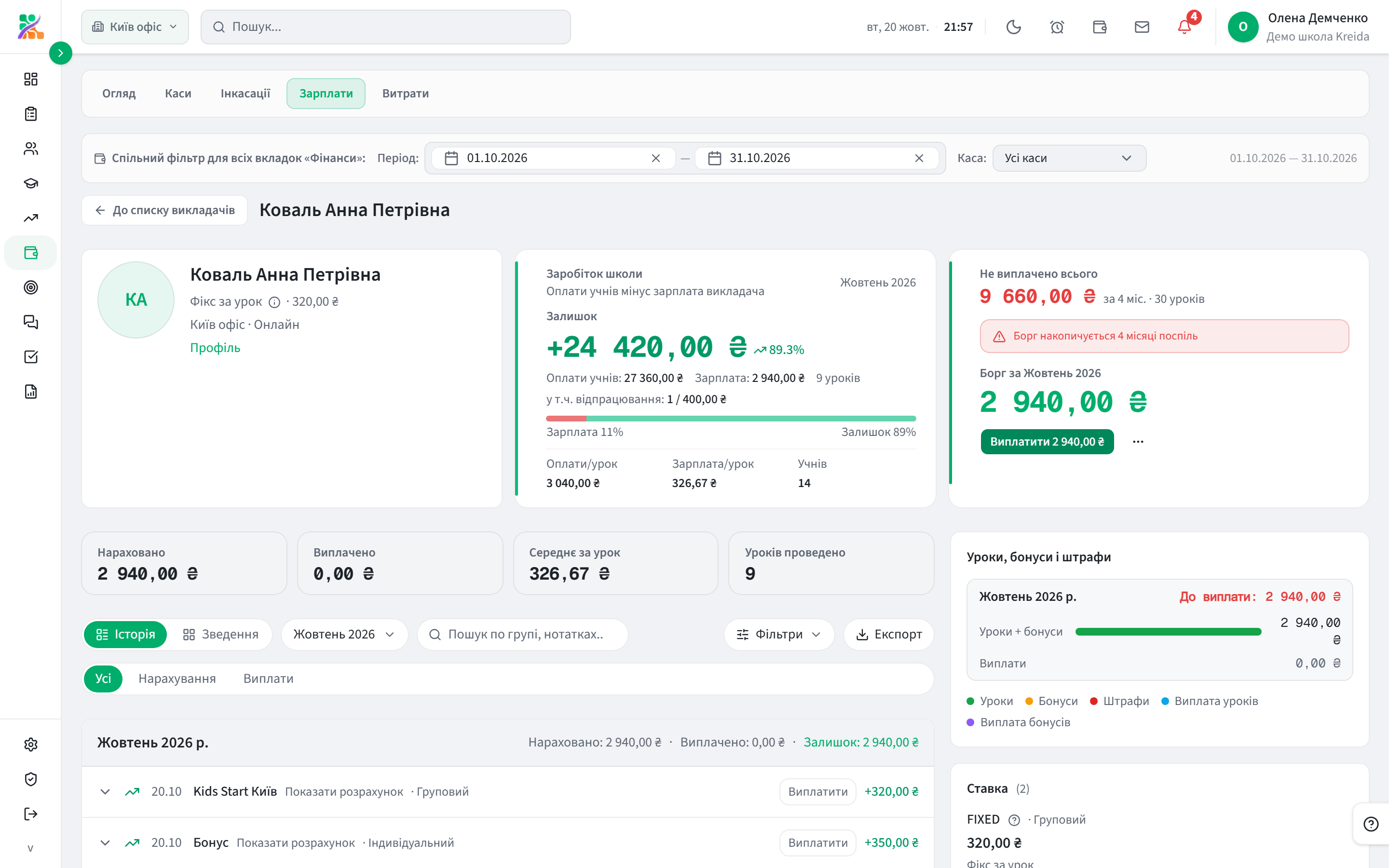
Task: Open the alarm clock reminders icon
Action: tap(1057, 27)
